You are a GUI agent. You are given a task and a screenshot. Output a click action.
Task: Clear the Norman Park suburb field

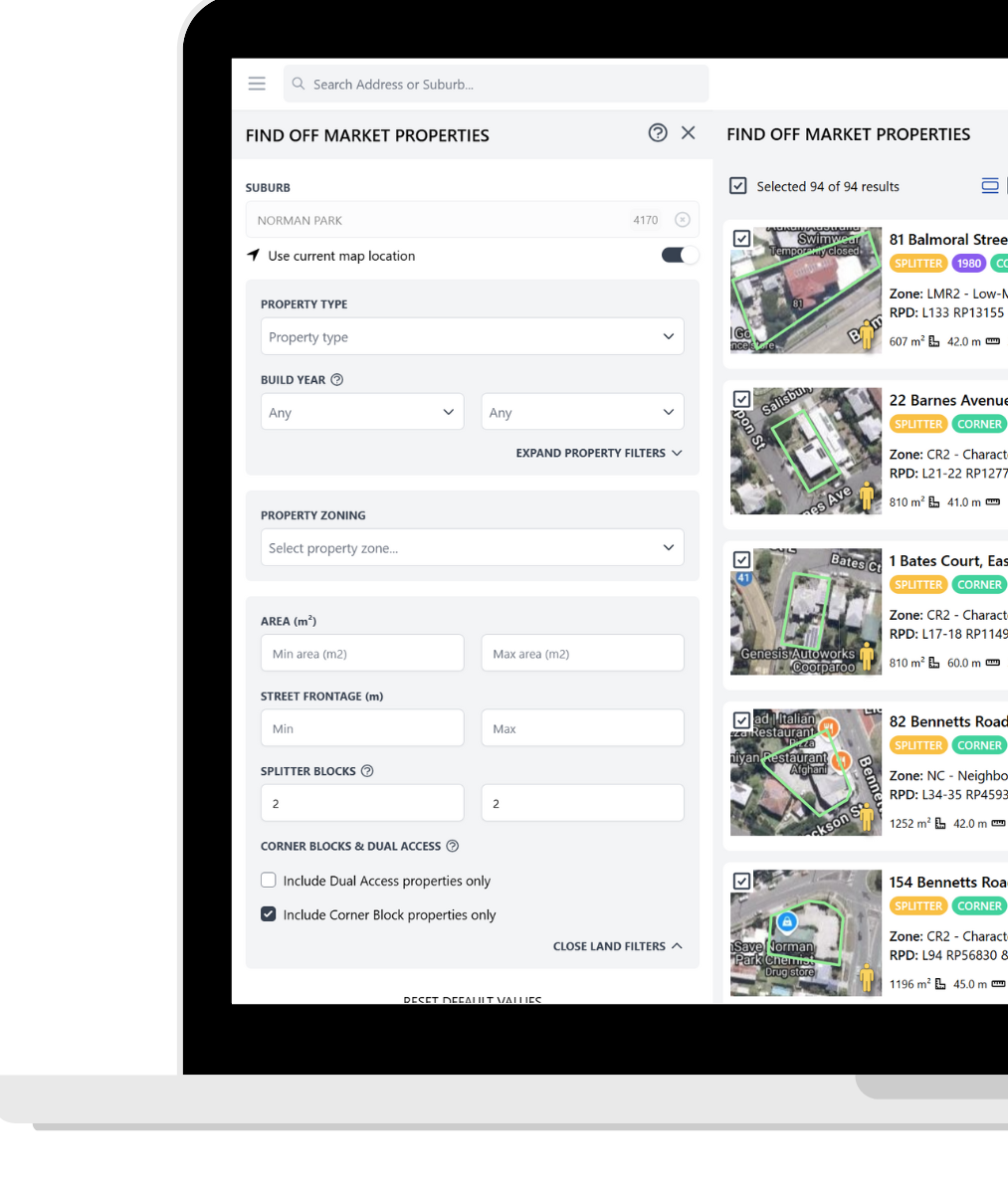[x=683, y=220]
